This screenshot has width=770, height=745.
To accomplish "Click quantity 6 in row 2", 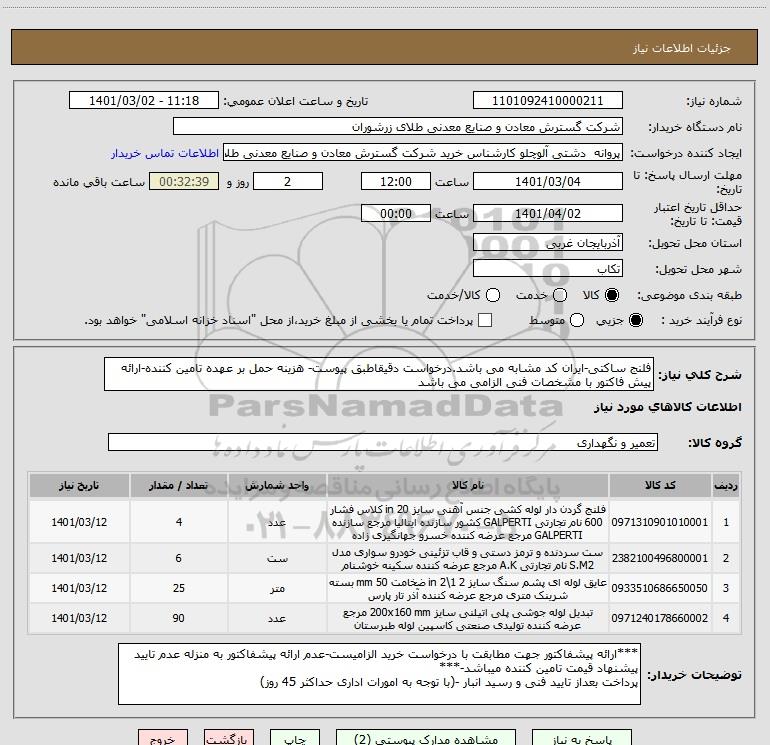I will click(x=179, y=558).
